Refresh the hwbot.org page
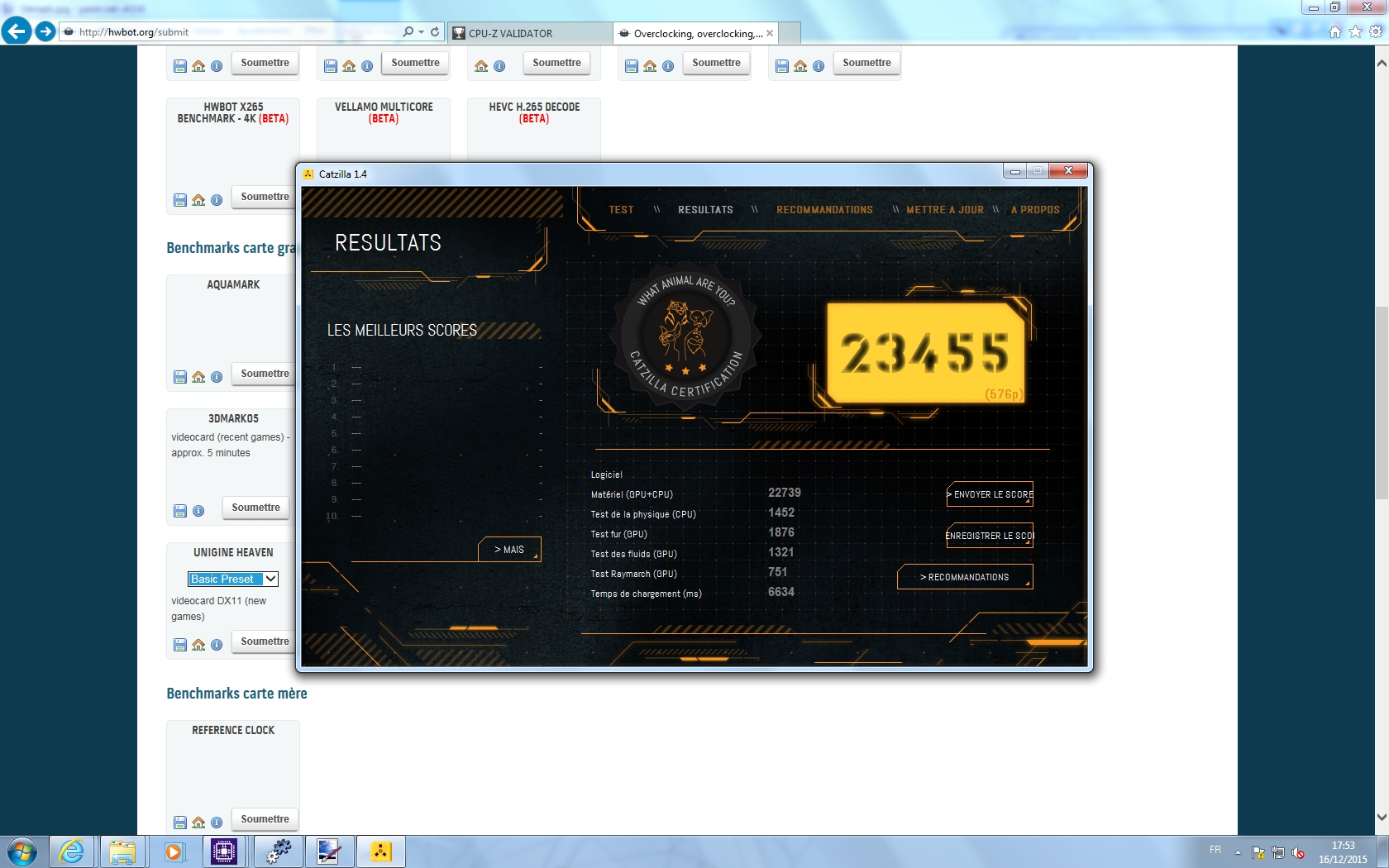The height and width of the screenshot is (868, 1389). [435, 31]
